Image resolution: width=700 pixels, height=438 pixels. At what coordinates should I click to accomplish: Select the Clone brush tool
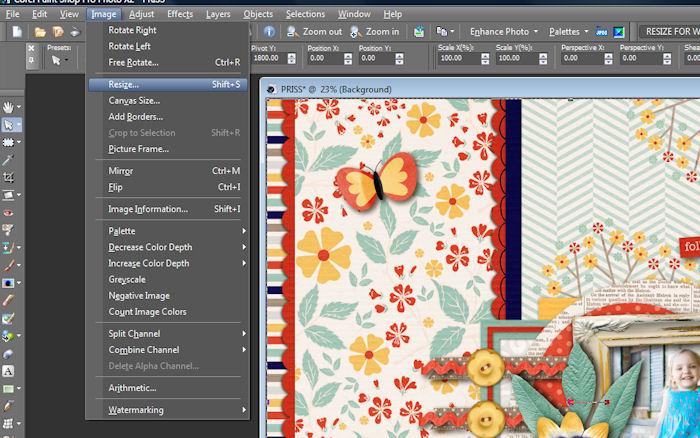click(8, 247)
